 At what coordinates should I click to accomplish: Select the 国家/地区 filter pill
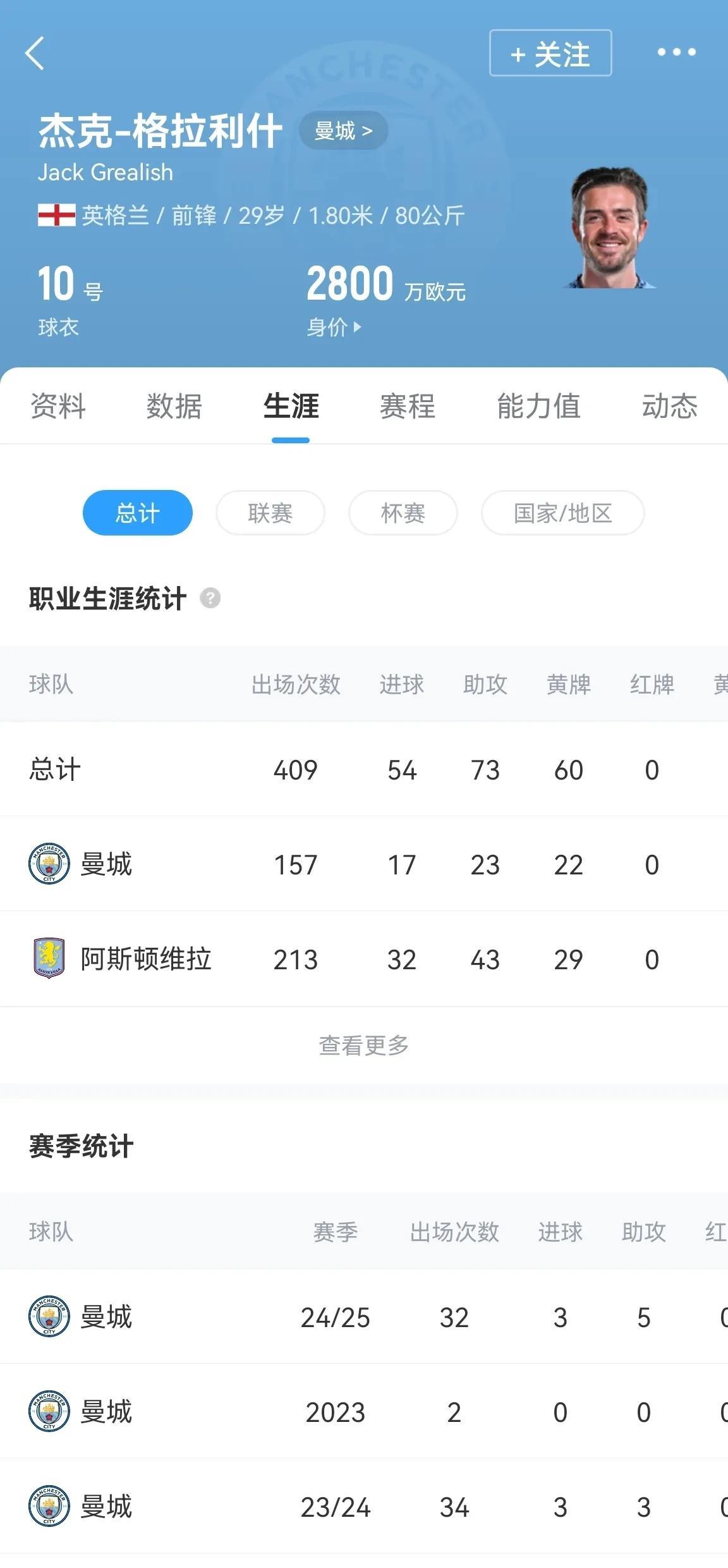[563, 513]
